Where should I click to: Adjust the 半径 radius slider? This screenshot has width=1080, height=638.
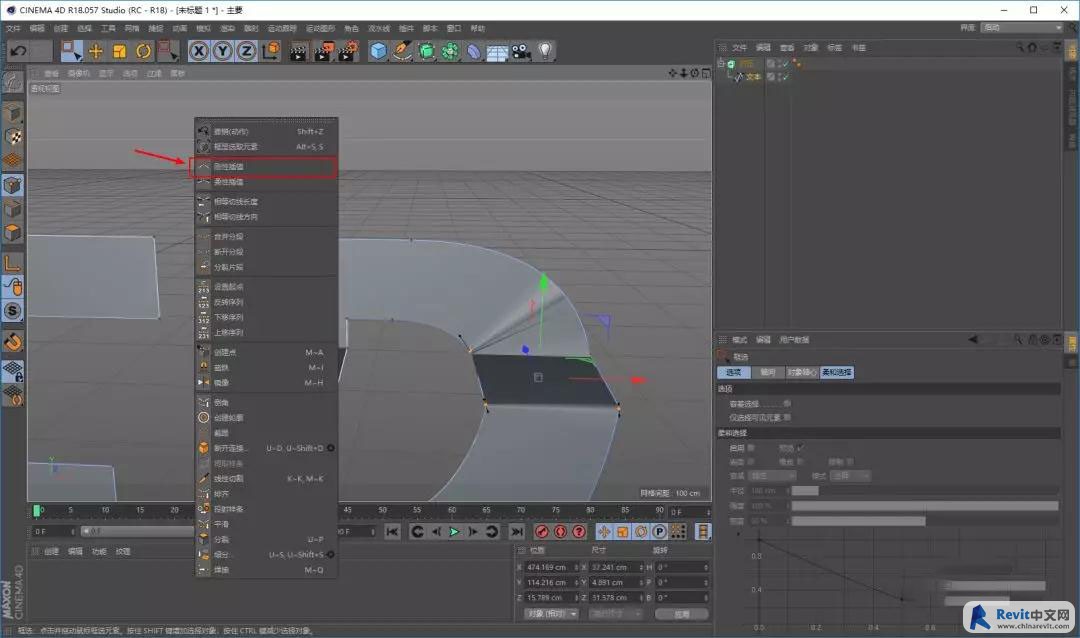(924, 491)
